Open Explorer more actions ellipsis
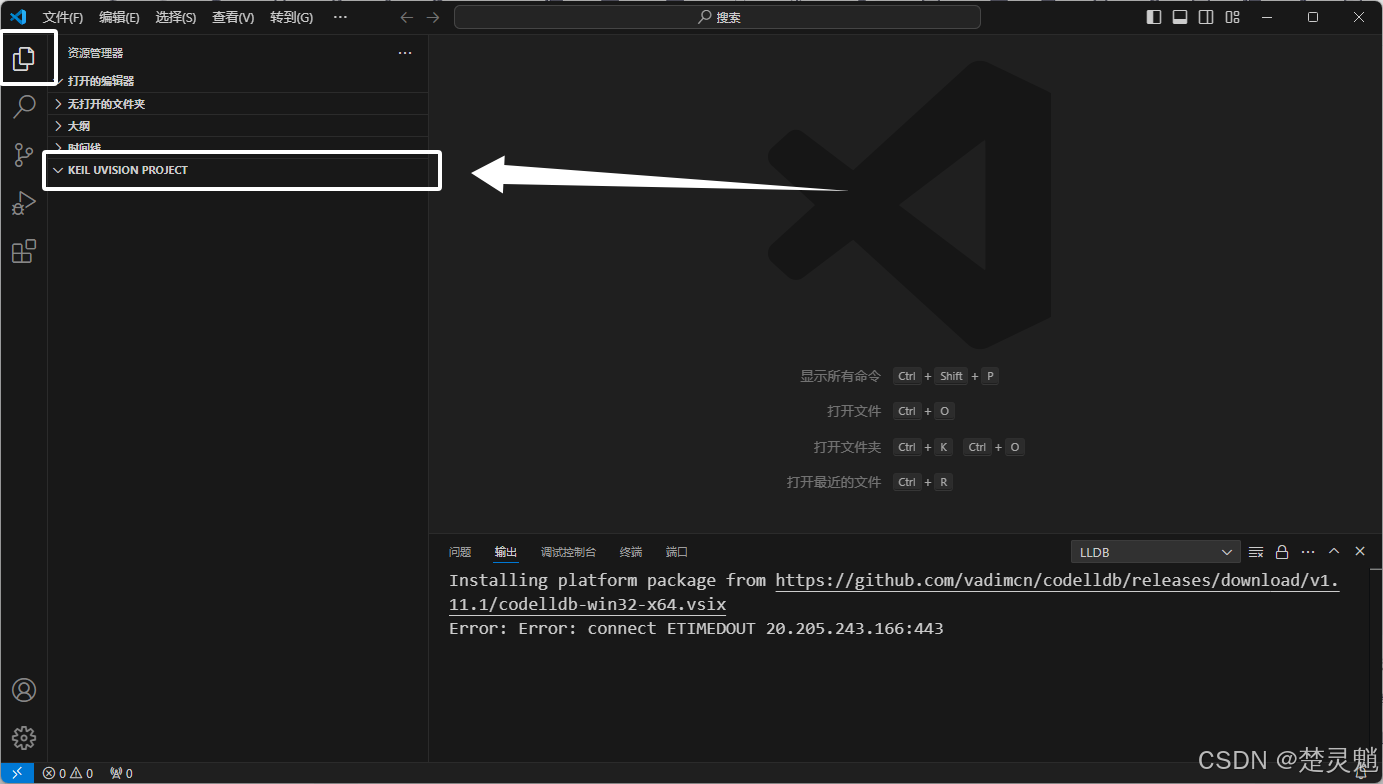Viewport: 1383px width, 784px height. pos(405,53)
